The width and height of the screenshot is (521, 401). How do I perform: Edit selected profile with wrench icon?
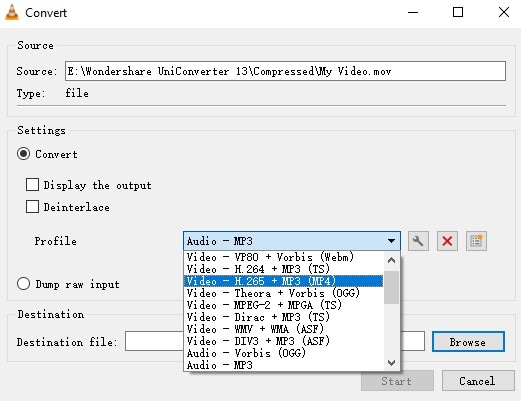click(418, 241)
